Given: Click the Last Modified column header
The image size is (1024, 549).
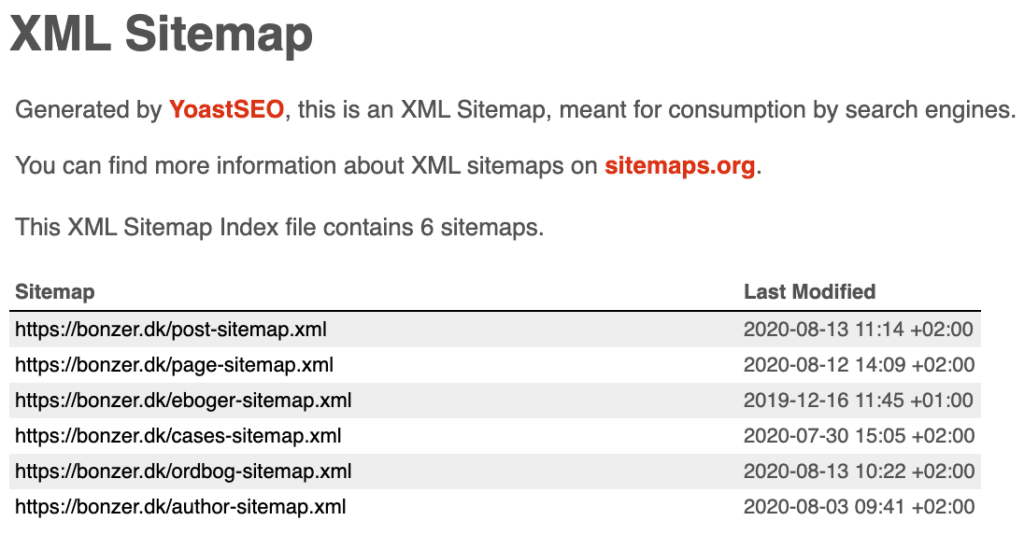Looking at the screenshot, I should coord(810,292).
